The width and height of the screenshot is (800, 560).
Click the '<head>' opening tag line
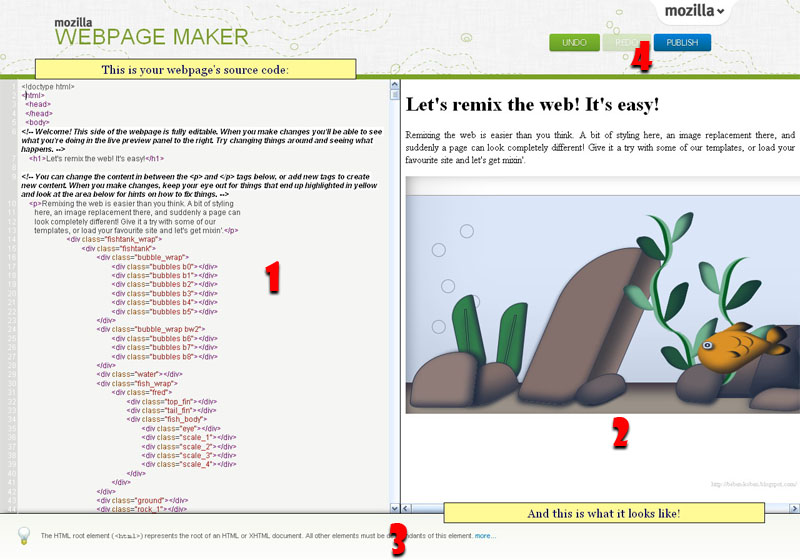point(38,105)
